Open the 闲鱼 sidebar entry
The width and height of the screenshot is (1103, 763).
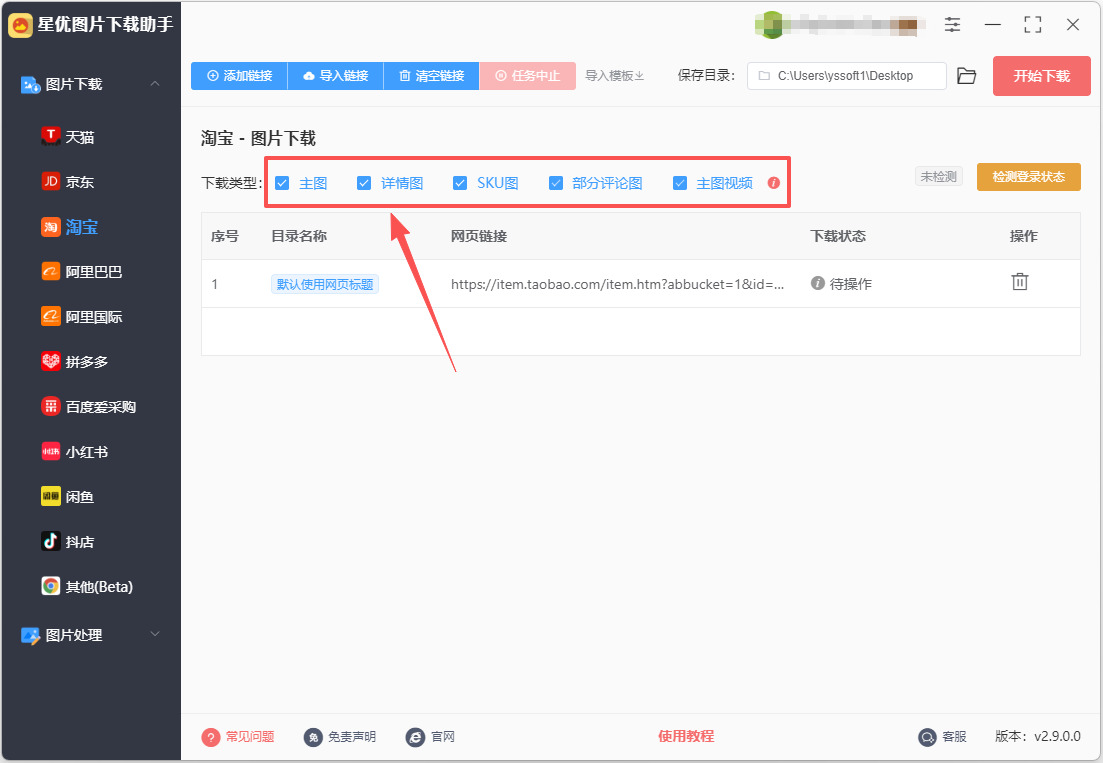point(68,497)
